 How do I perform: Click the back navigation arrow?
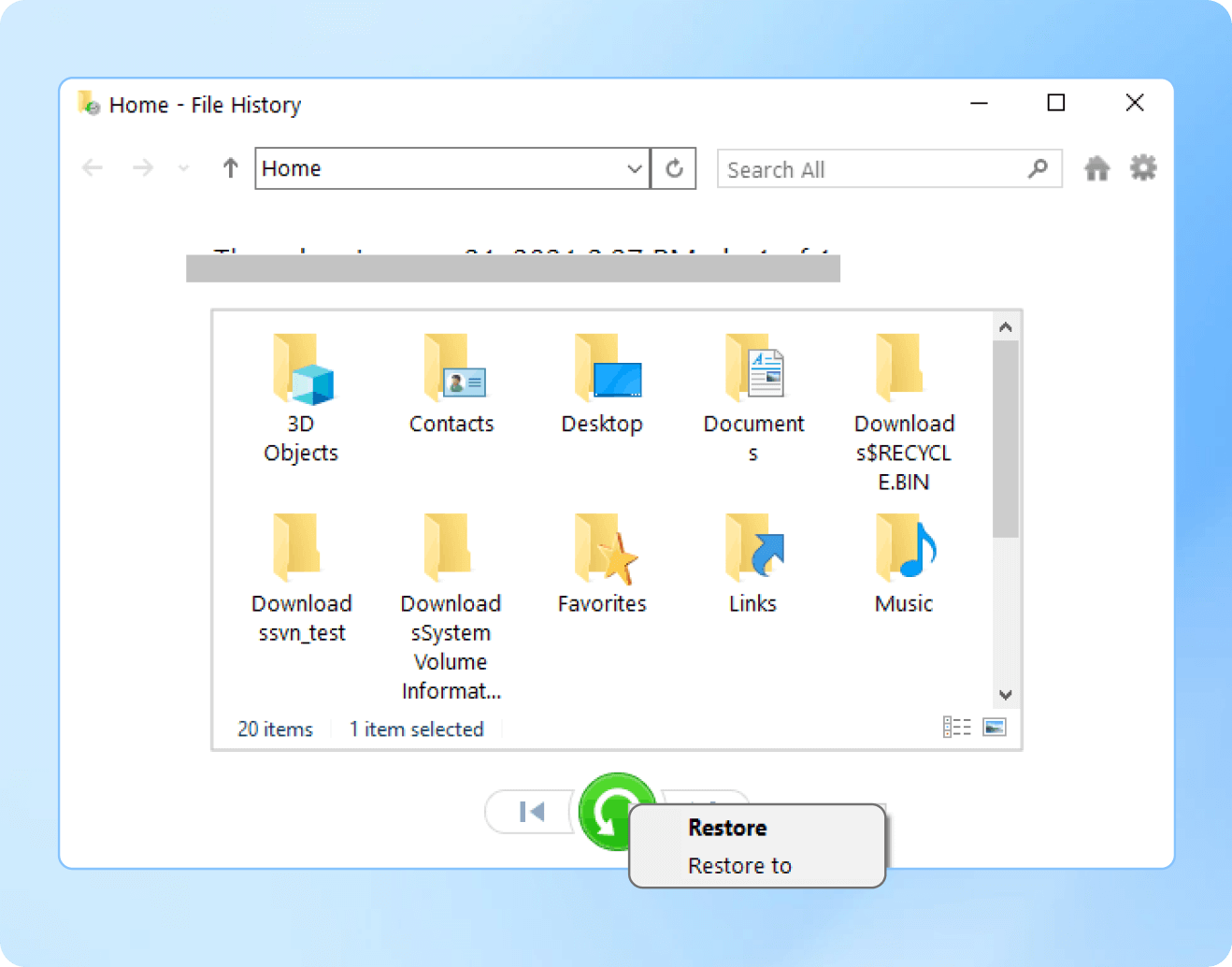pyautogui.click(x=93, y=168)
